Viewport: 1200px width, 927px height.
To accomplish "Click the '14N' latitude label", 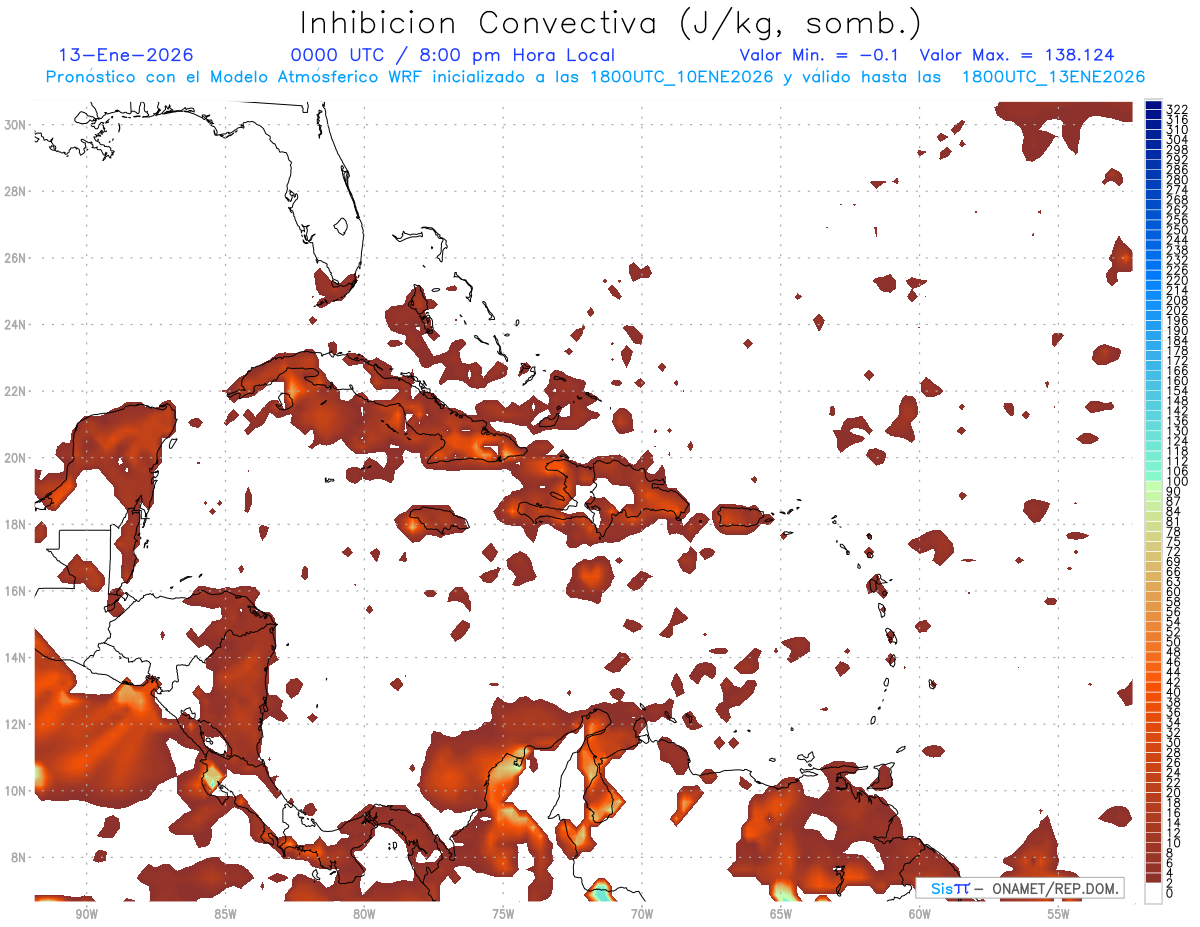I will tap(17, 658).
